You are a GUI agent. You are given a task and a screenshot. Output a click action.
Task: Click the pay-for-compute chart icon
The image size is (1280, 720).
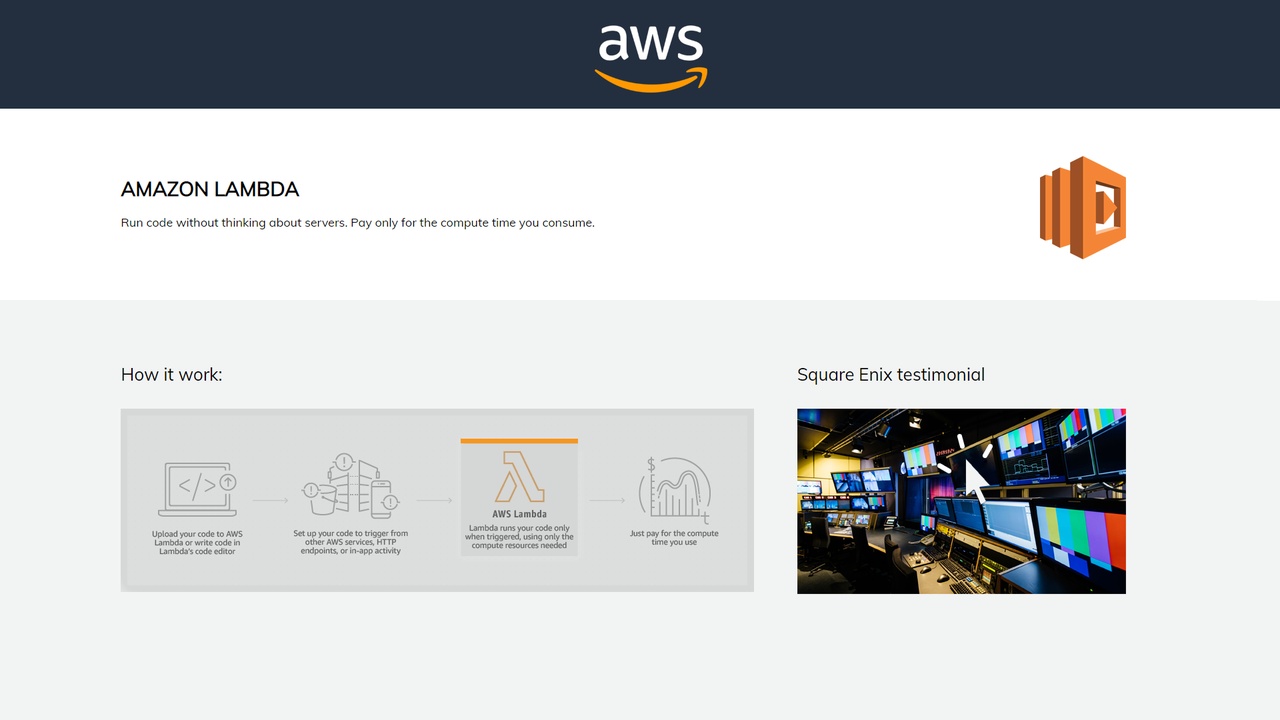click(x=675, y=490)
